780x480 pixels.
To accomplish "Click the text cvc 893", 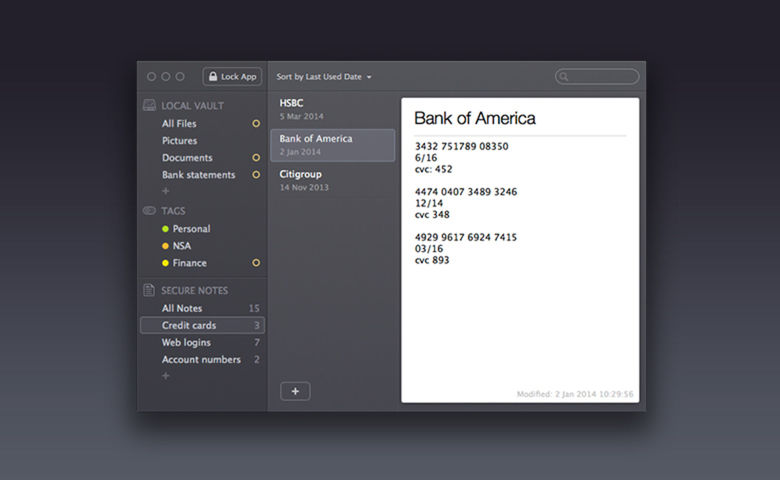I will [x=432, y=260].
